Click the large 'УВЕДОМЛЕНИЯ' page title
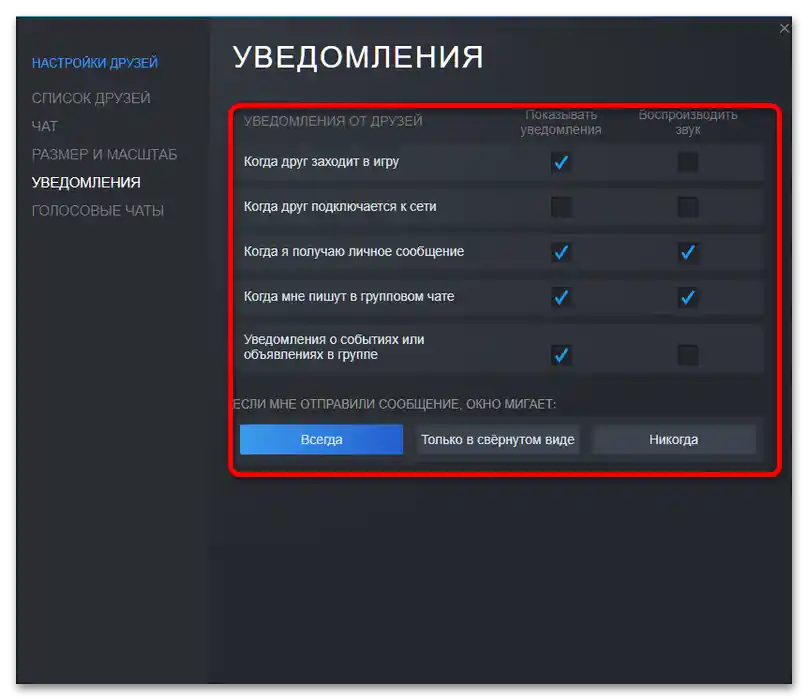 [x=358, y=57]
